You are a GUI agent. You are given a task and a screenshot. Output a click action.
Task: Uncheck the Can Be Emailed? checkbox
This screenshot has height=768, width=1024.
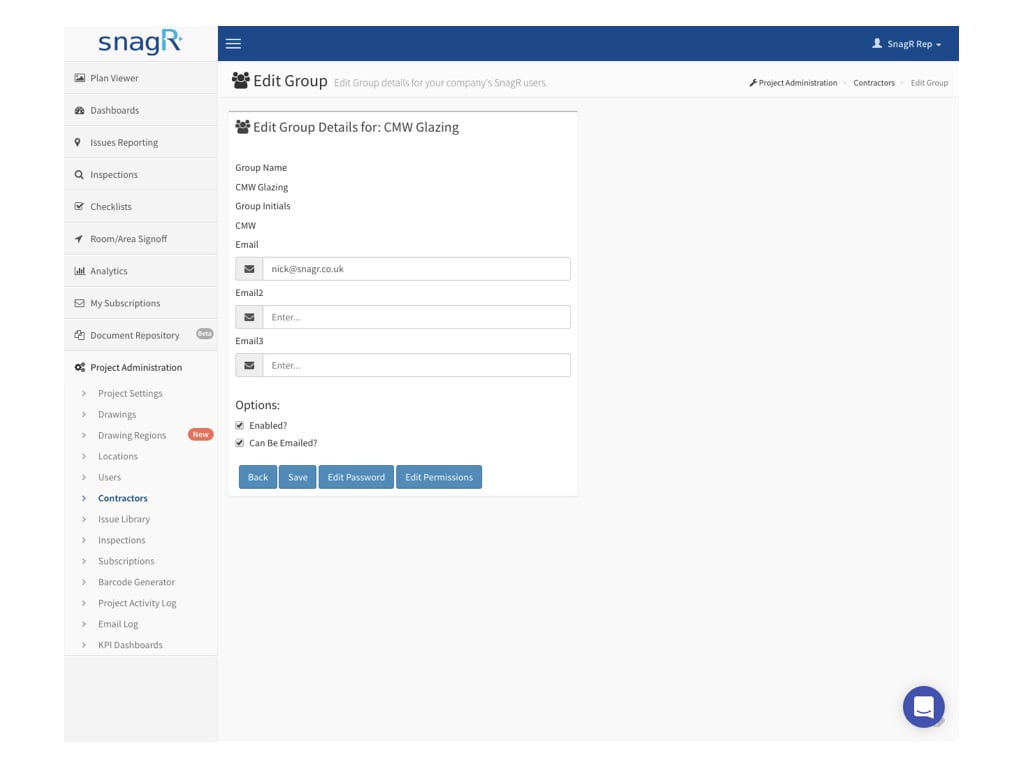coord(240,443)
